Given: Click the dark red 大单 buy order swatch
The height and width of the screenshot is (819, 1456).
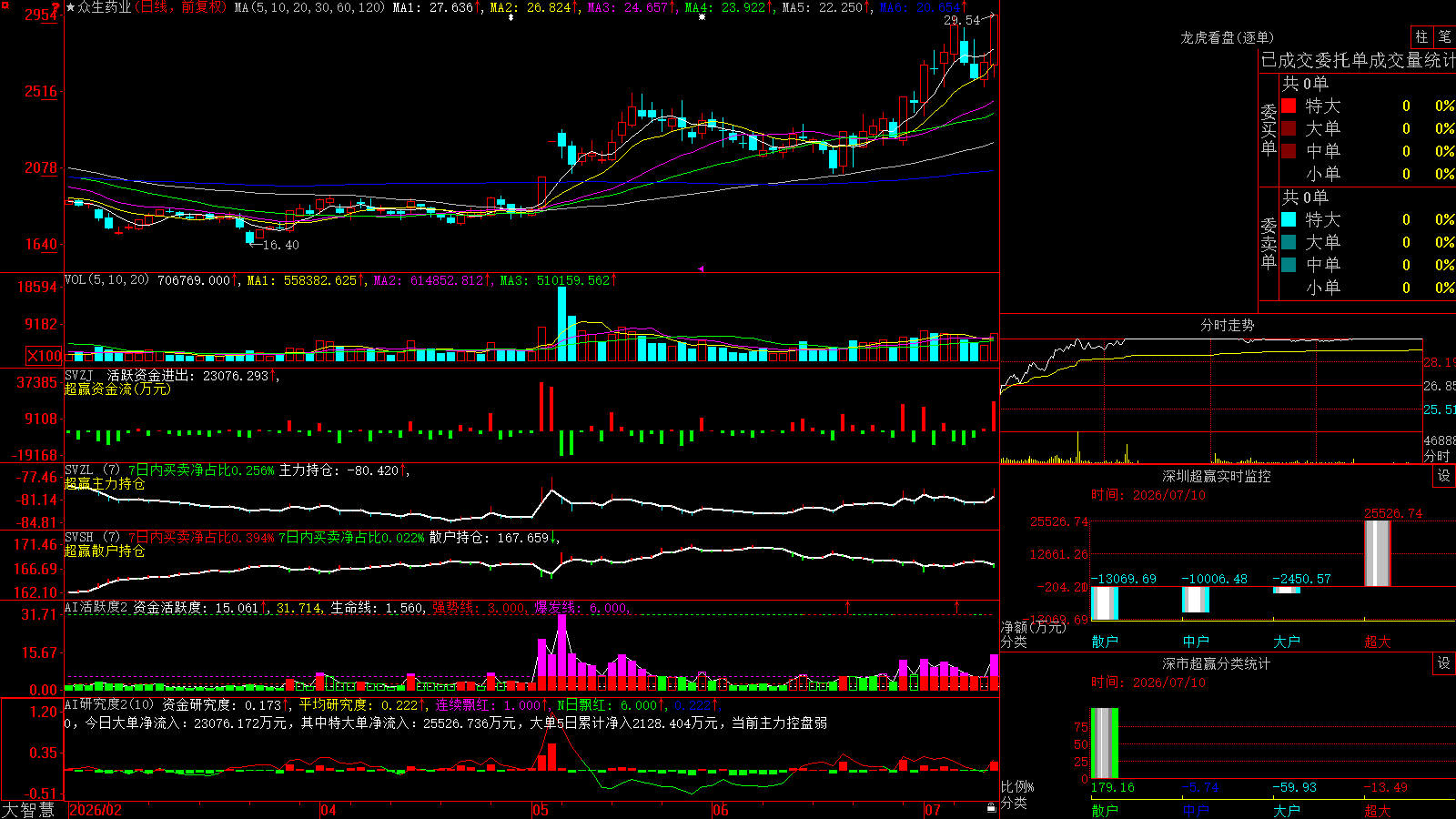Looking at the screenshot, I should click(x=1289, y=128).
